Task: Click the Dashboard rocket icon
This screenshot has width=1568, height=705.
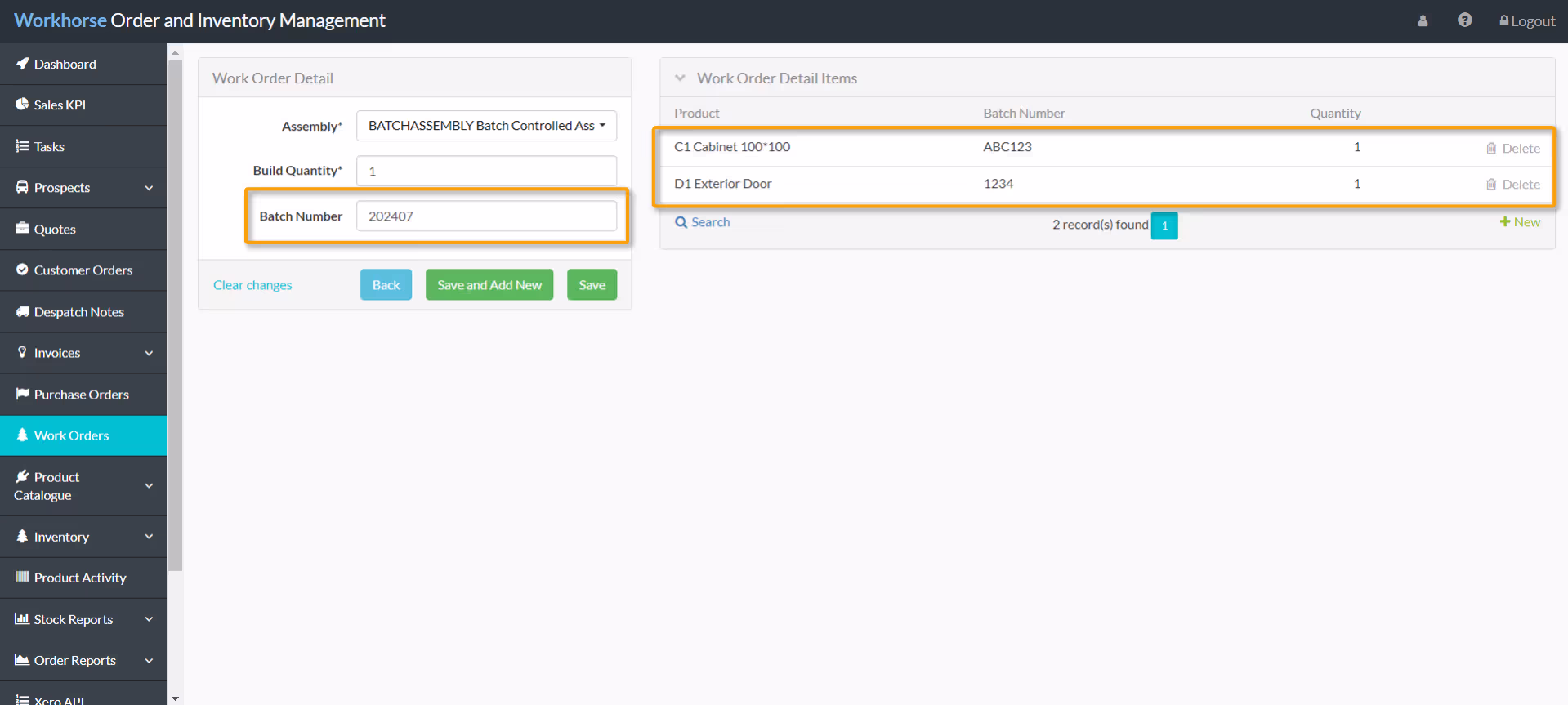Action: (22, 64)
